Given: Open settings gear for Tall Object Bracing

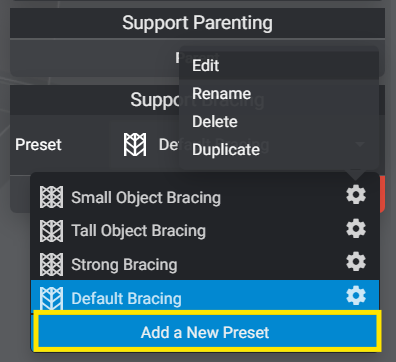Looking at the screenshot, I should [356, 229].
